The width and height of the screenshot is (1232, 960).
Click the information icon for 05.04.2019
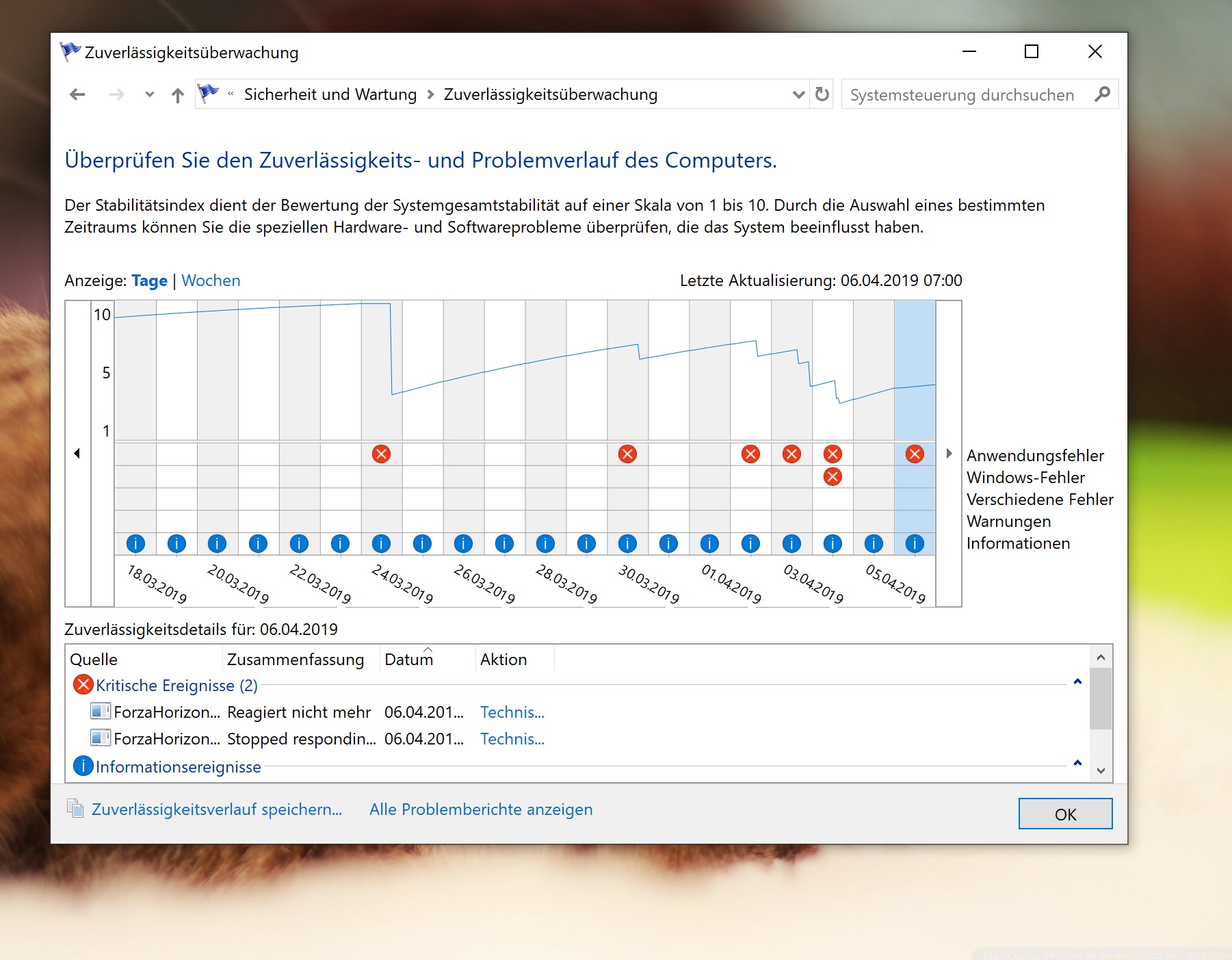pyautogui.click(x=874, y=543)
